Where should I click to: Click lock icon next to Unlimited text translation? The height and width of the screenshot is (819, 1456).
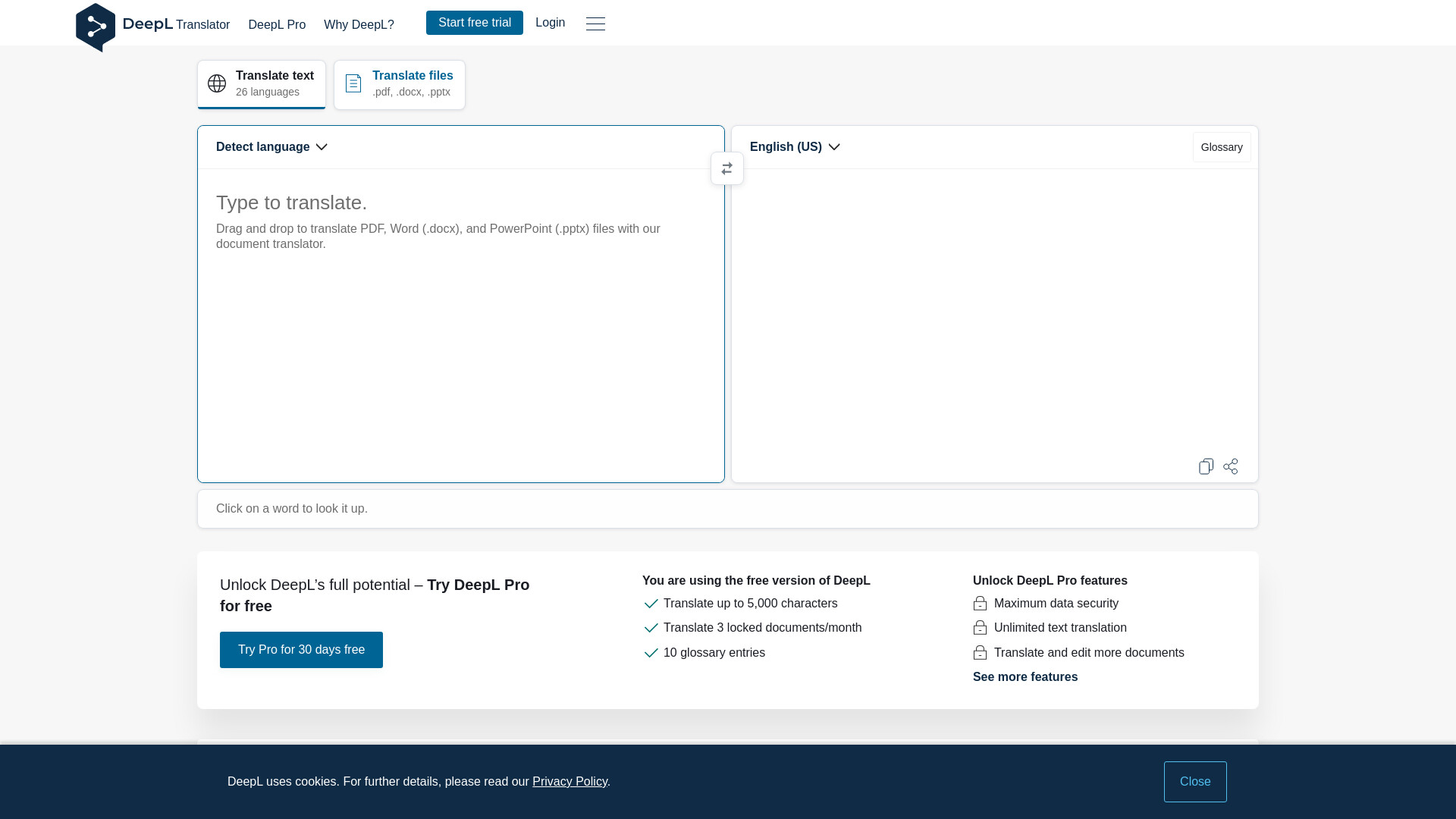click(x=980, y=628)
